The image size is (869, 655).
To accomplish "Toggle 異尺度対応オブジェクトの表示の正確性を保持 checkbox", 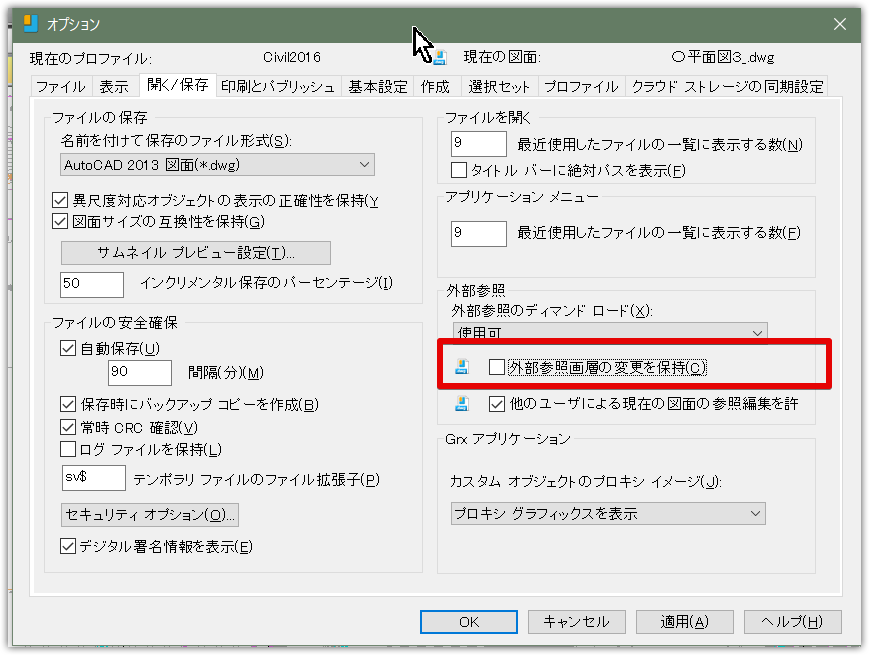I will tap(60, 200).
